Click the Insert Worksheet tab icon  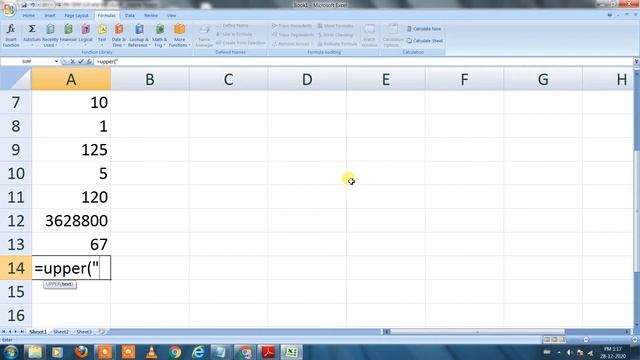coord(102,332)
